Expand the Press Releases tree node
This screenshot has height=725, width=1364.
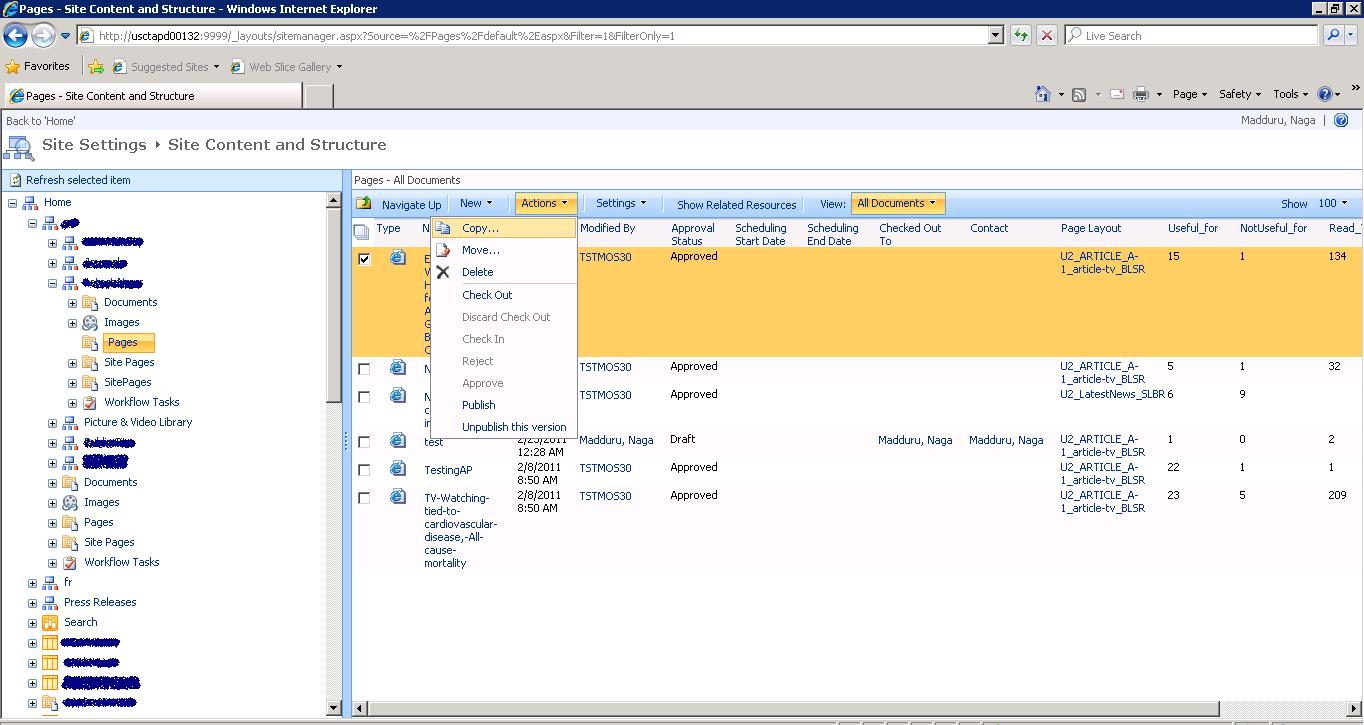click(x=31, y=602)
